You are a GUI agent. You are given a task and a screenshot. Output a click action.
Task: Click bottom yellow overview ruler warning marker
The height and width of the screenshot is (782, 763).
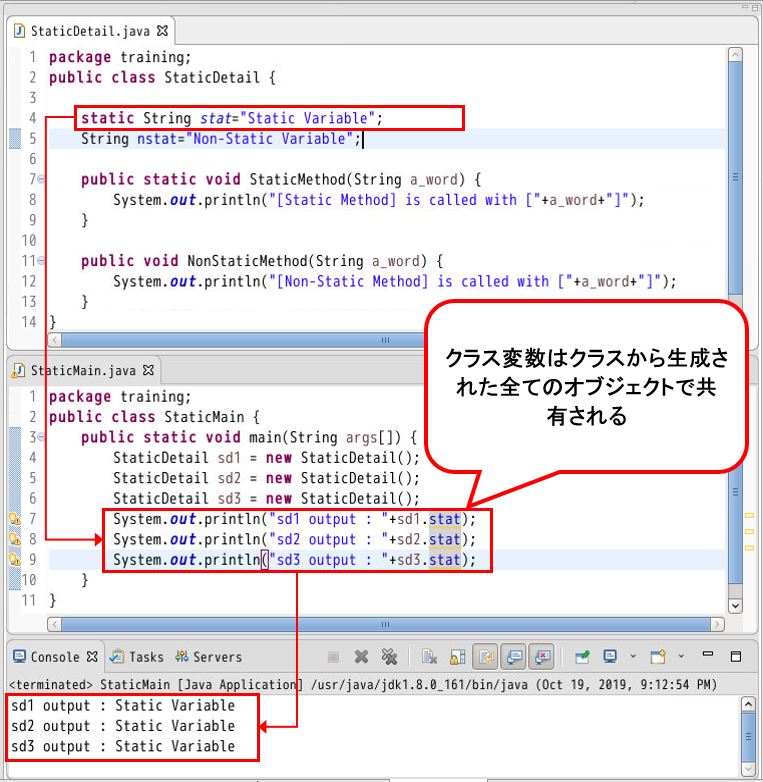pos(750,548)
